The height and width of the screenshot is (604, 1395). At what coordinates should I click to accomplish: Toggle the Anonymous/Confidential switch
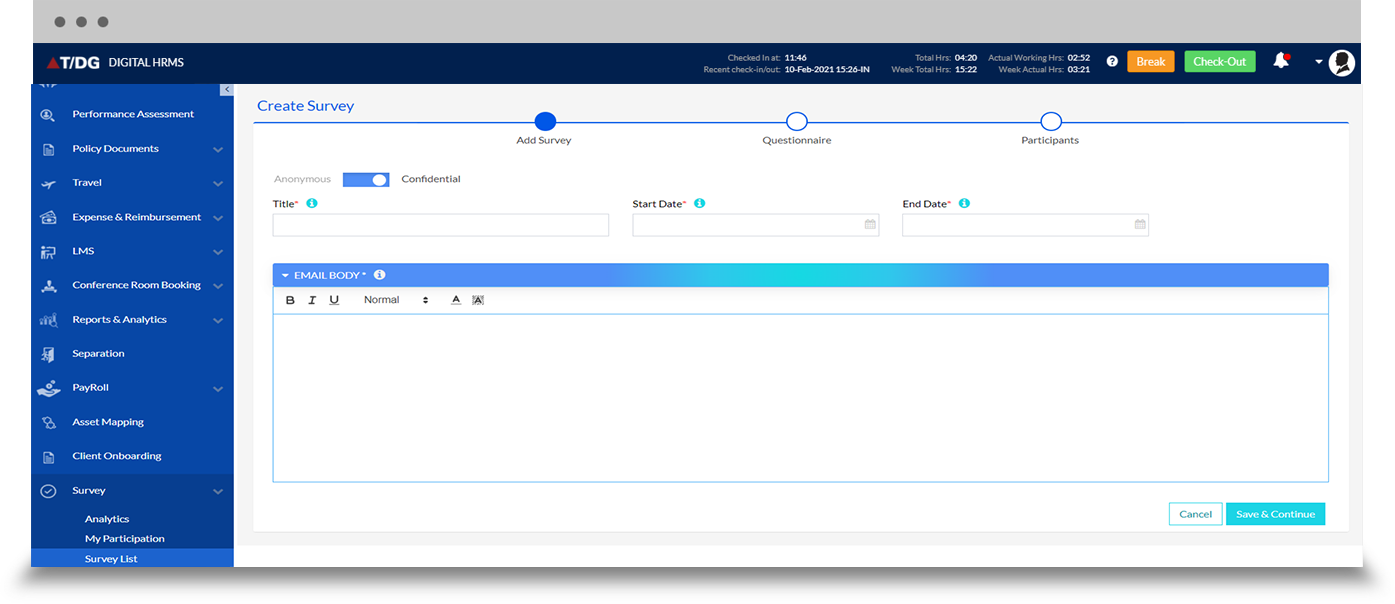(x=366, y=180)
